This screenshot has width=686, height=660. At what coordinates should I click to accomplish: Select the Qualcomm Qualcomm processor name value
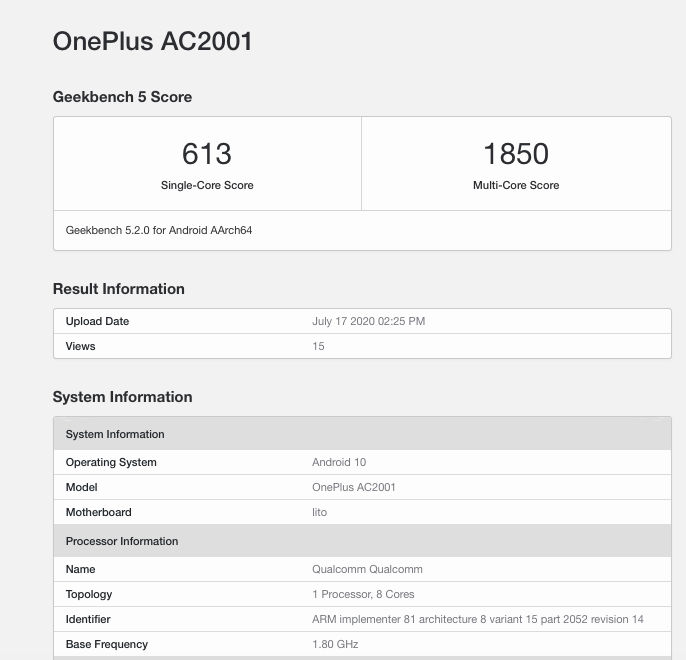tap(367, 569)
